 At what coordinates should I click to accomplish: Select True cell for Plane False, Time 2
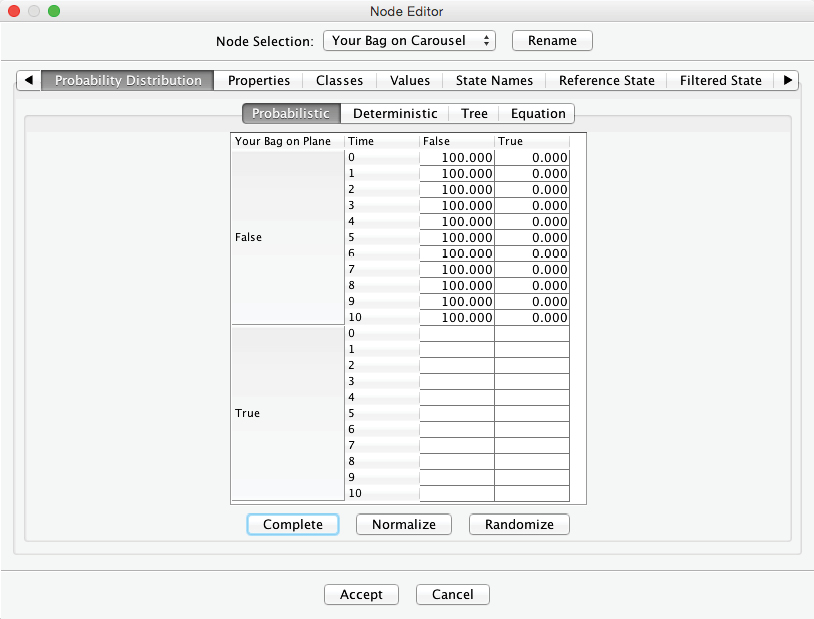point(532,189)
